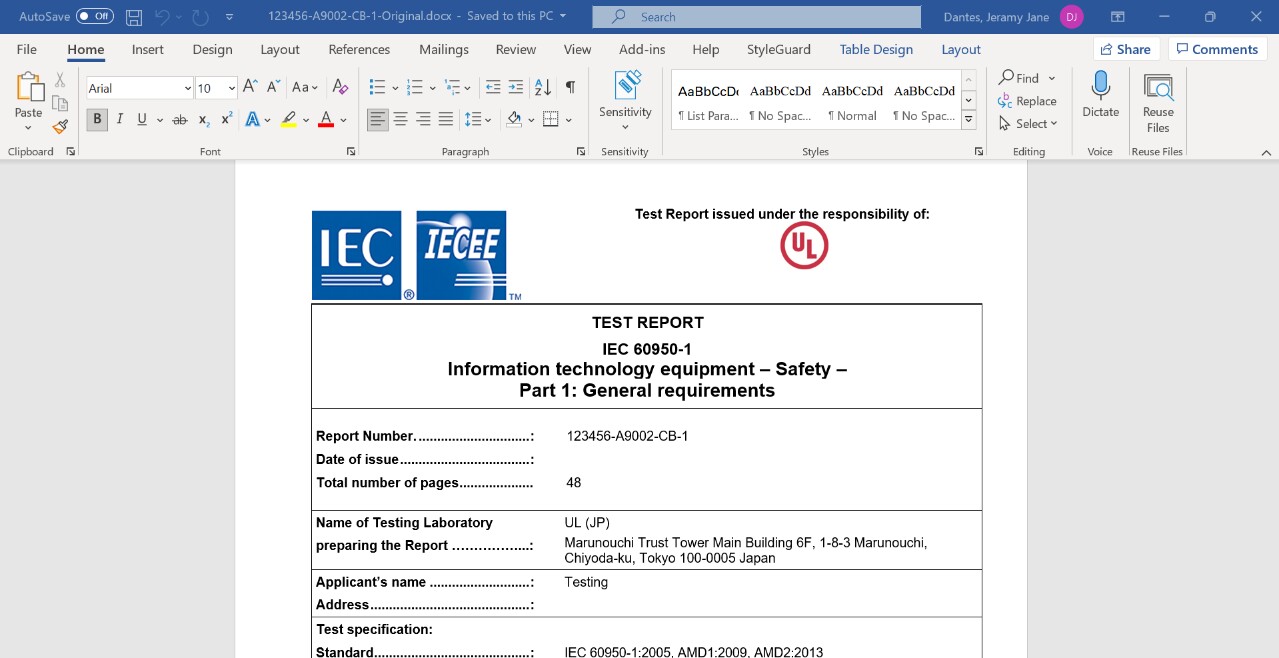Click the Save icon in title bar
The image size is (1279, 658).
(134, 17)
